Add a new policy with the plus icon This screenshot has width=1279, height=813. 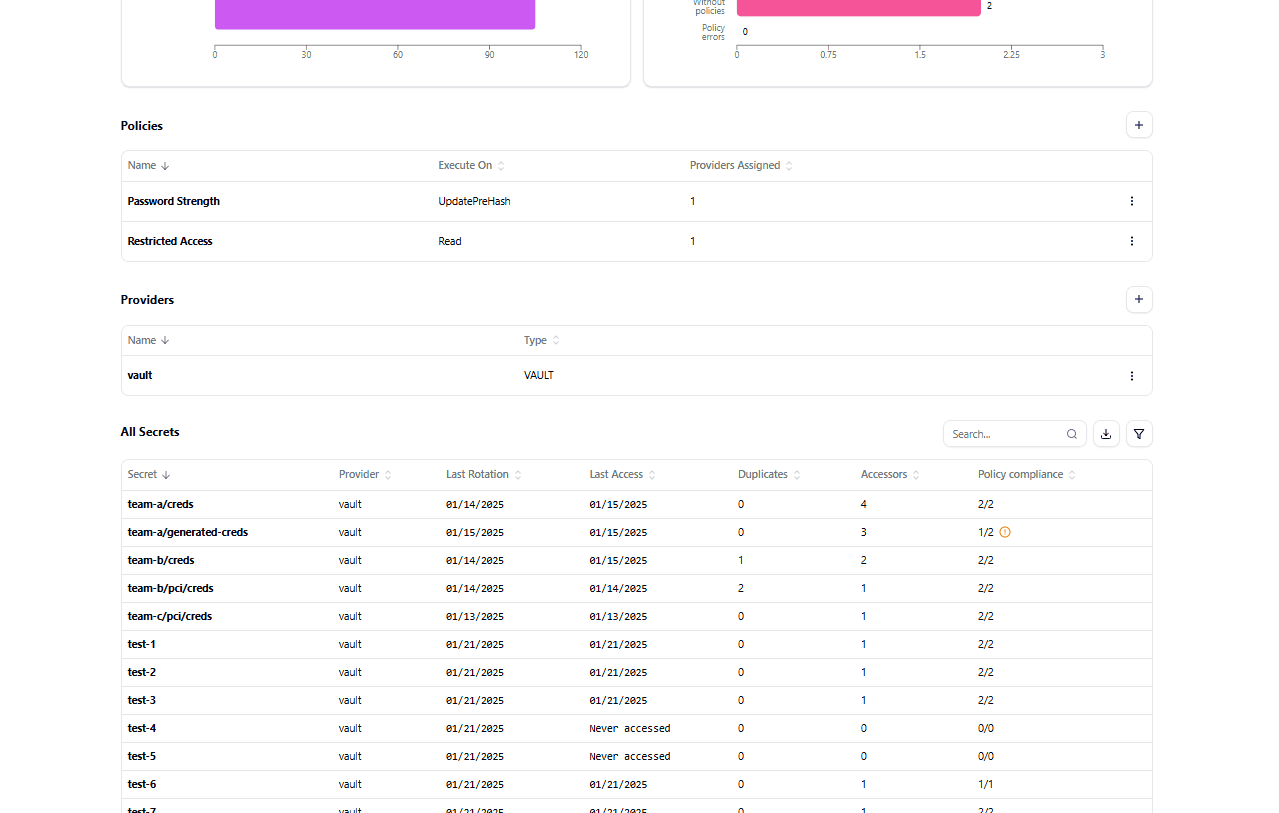(1138, 124)
